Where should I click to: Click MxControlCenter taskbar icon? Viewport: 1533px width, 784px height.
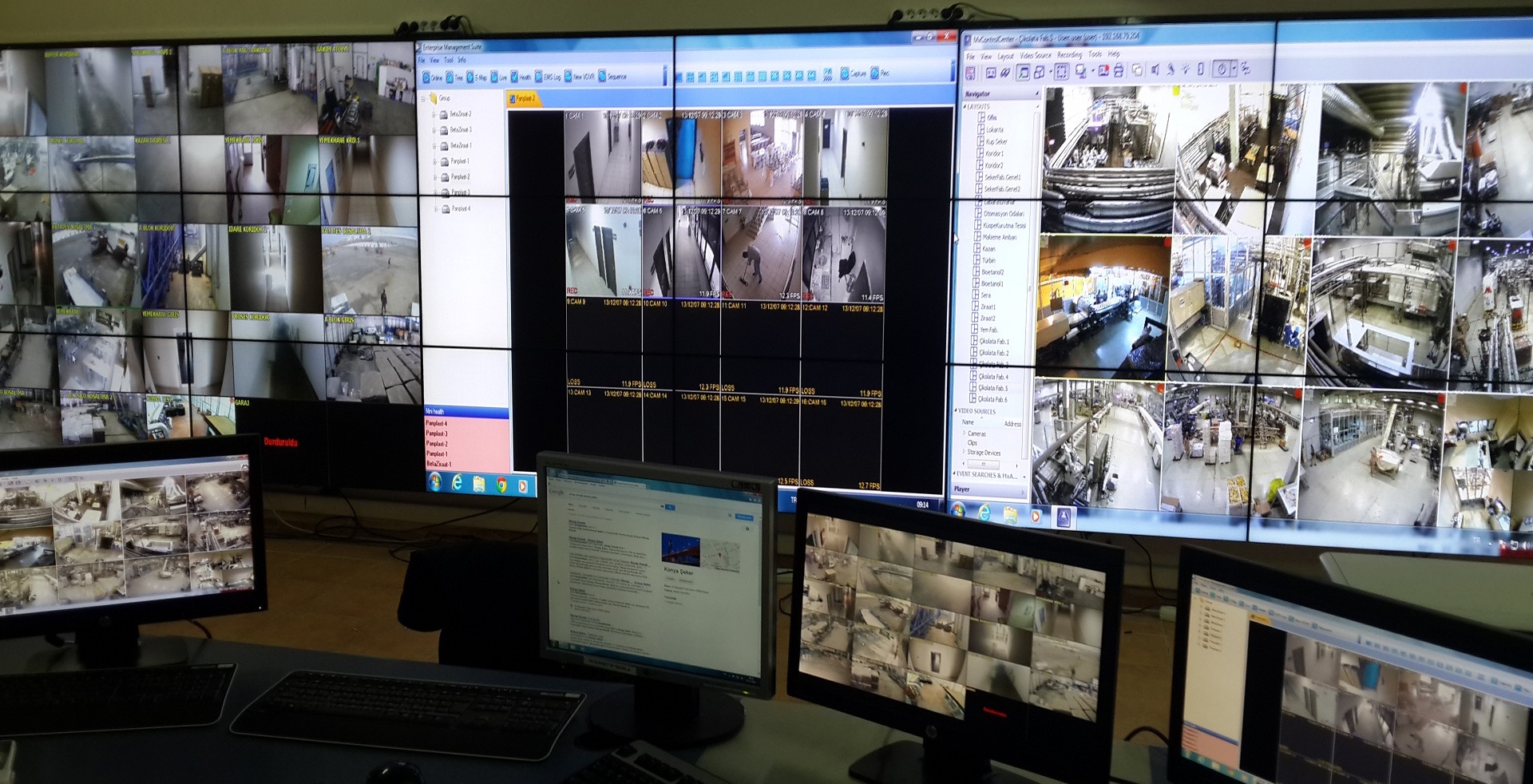[x=1063, y=519]
